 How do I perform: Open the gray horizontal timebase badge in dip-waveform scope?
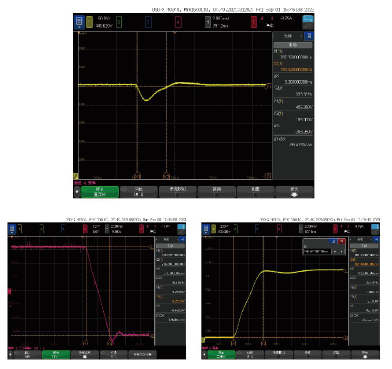(x=208, y=22)
